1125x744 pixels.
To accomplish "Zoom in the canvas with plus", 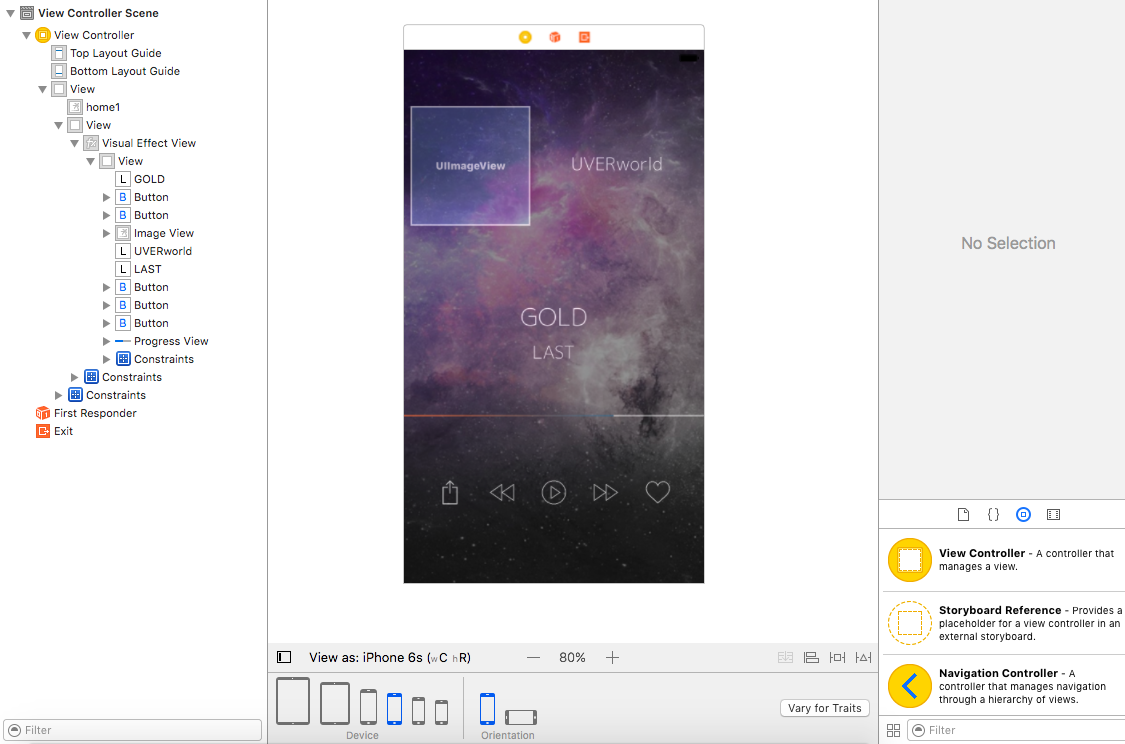I will pos(612,657).
